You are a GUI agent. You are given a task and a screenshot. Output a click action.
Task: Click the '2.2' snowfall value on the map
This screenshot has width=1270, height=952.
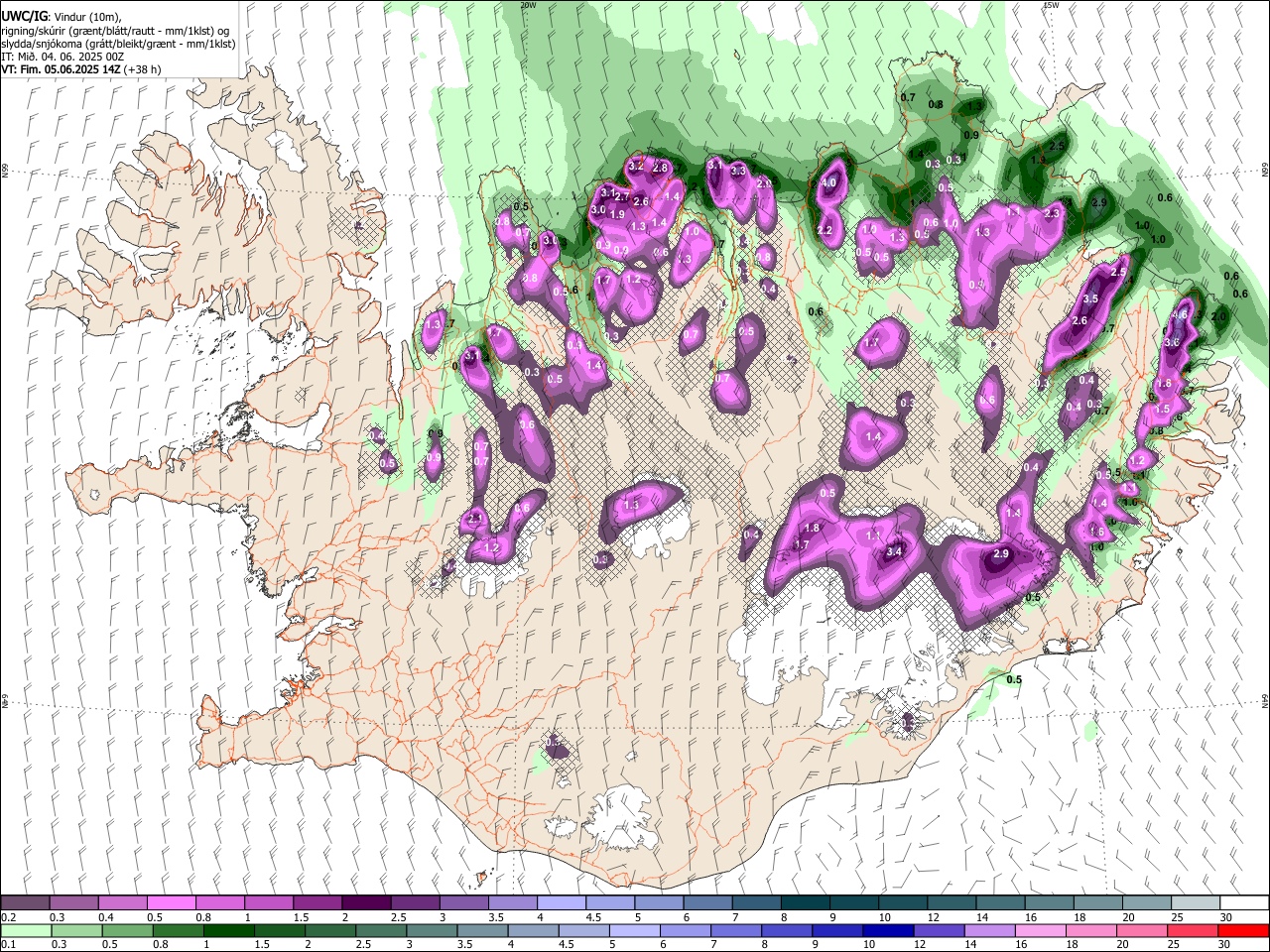click(x=825, y=230)
